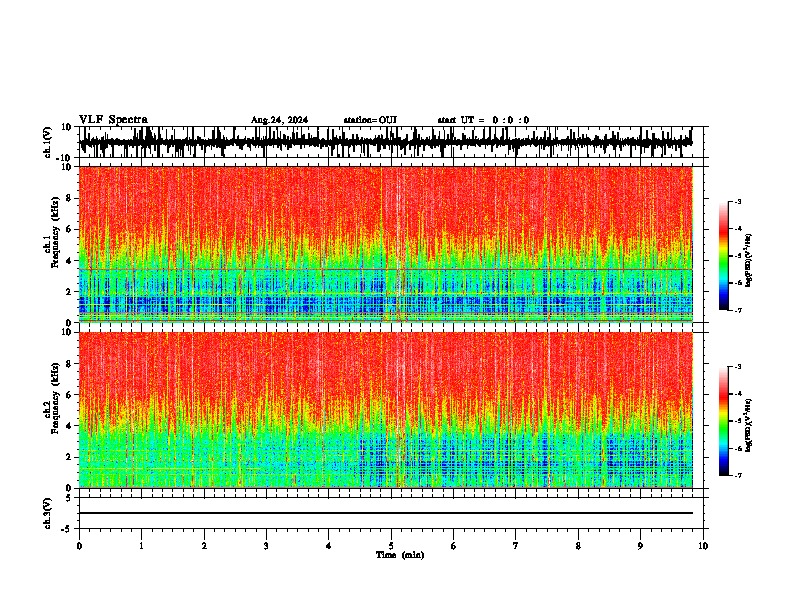
Task: Select the "Time (min)" axis label
Action: tap(400, 555)
